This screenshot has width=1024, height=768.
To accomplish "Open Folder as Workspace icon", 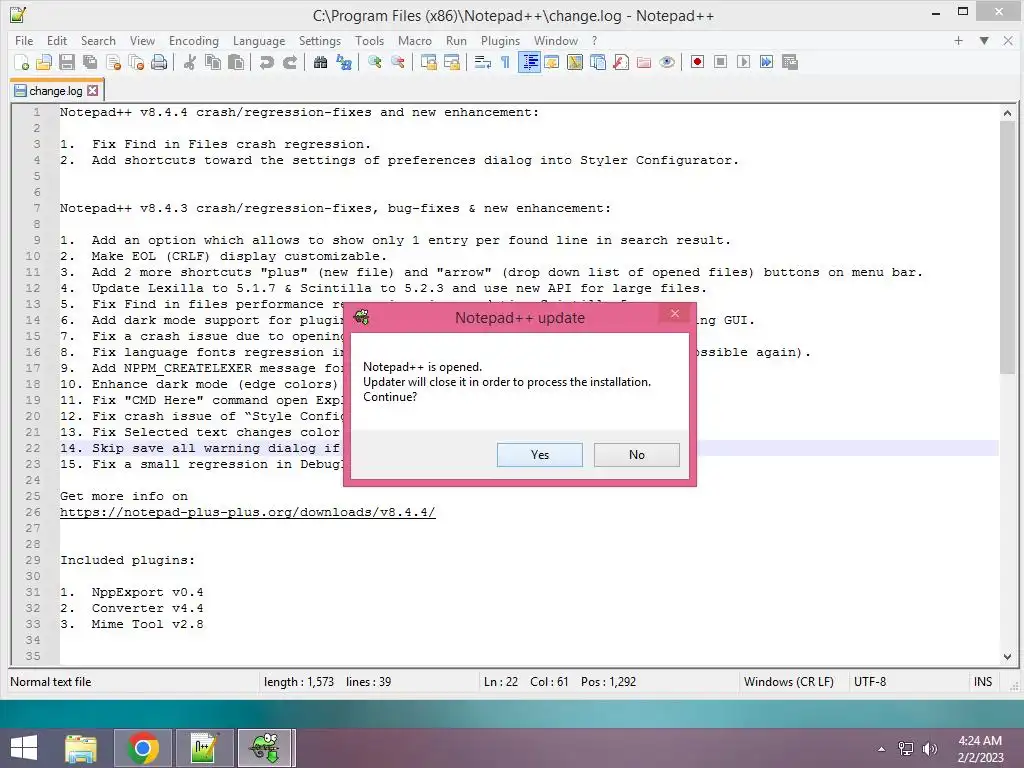I will [644, 62].
